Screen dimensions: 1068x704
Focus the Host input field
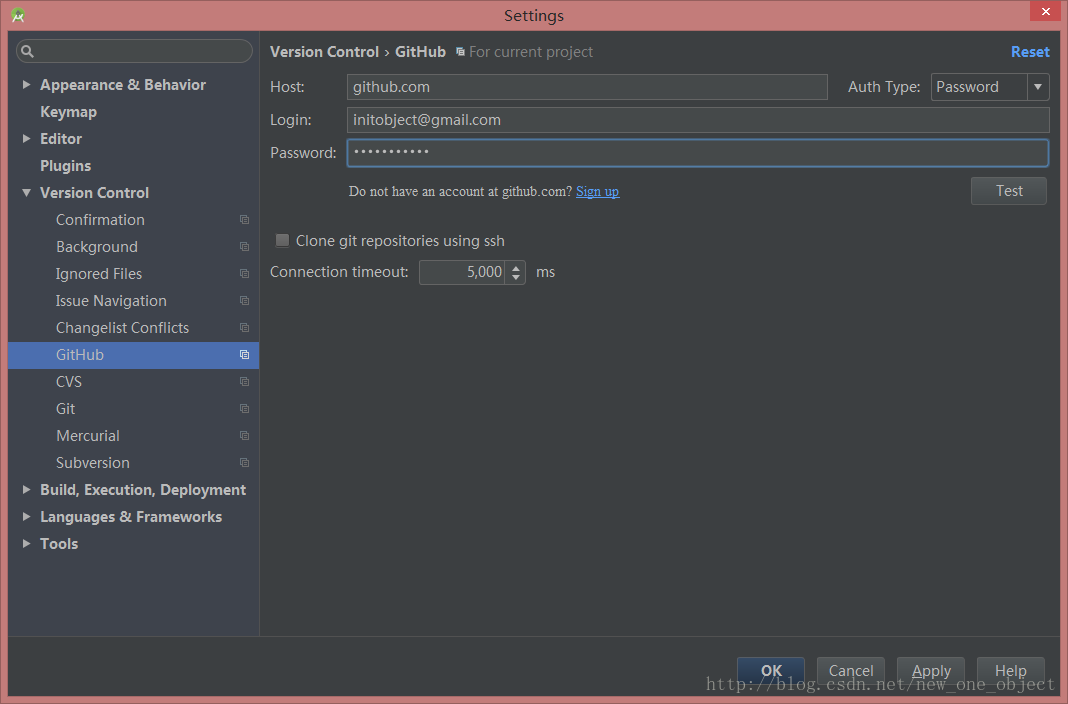(x=587, y=87)
